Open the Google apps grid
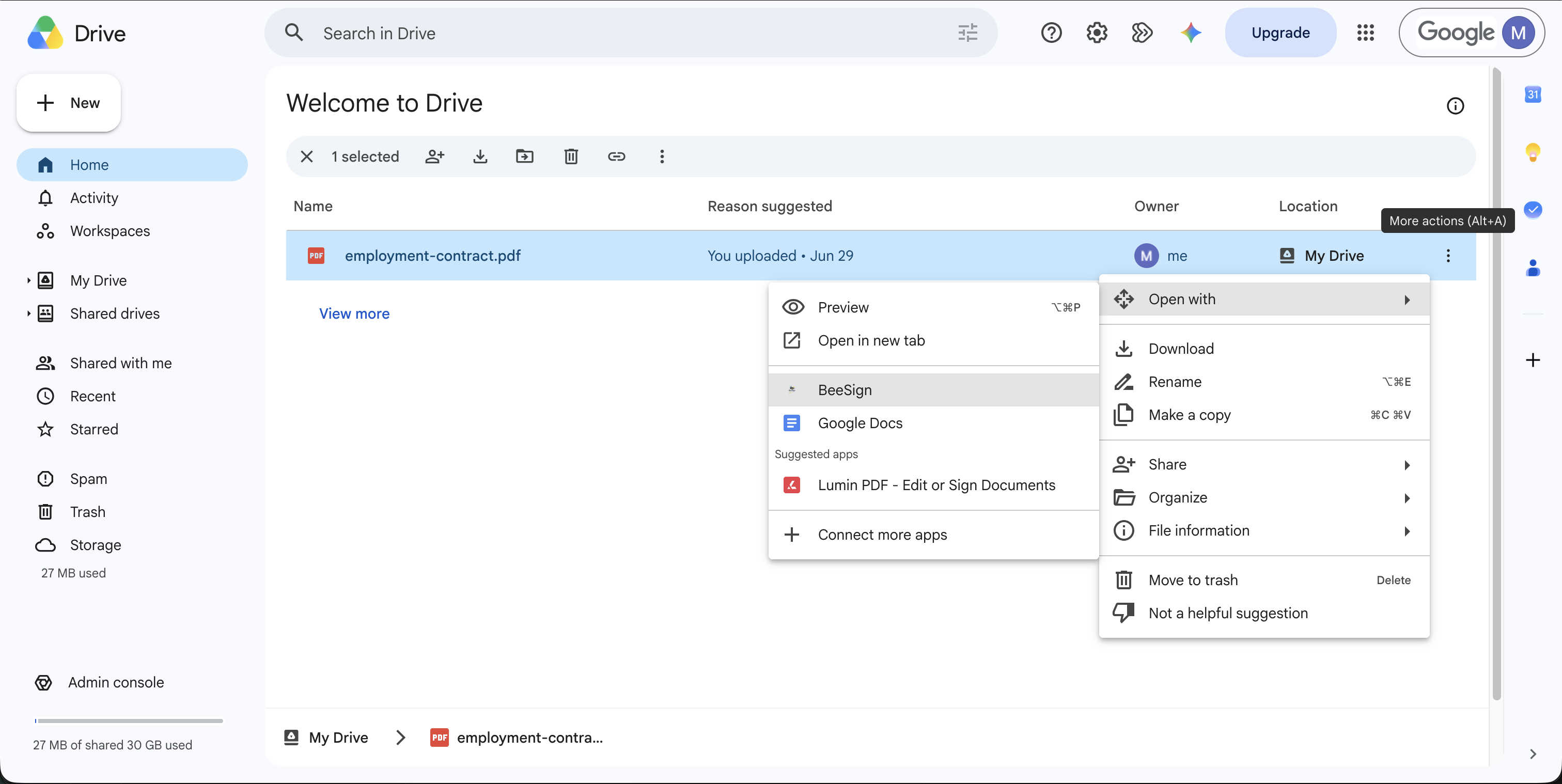The height and width of the screenshot is (784, 1562). tap(1365, 33)
